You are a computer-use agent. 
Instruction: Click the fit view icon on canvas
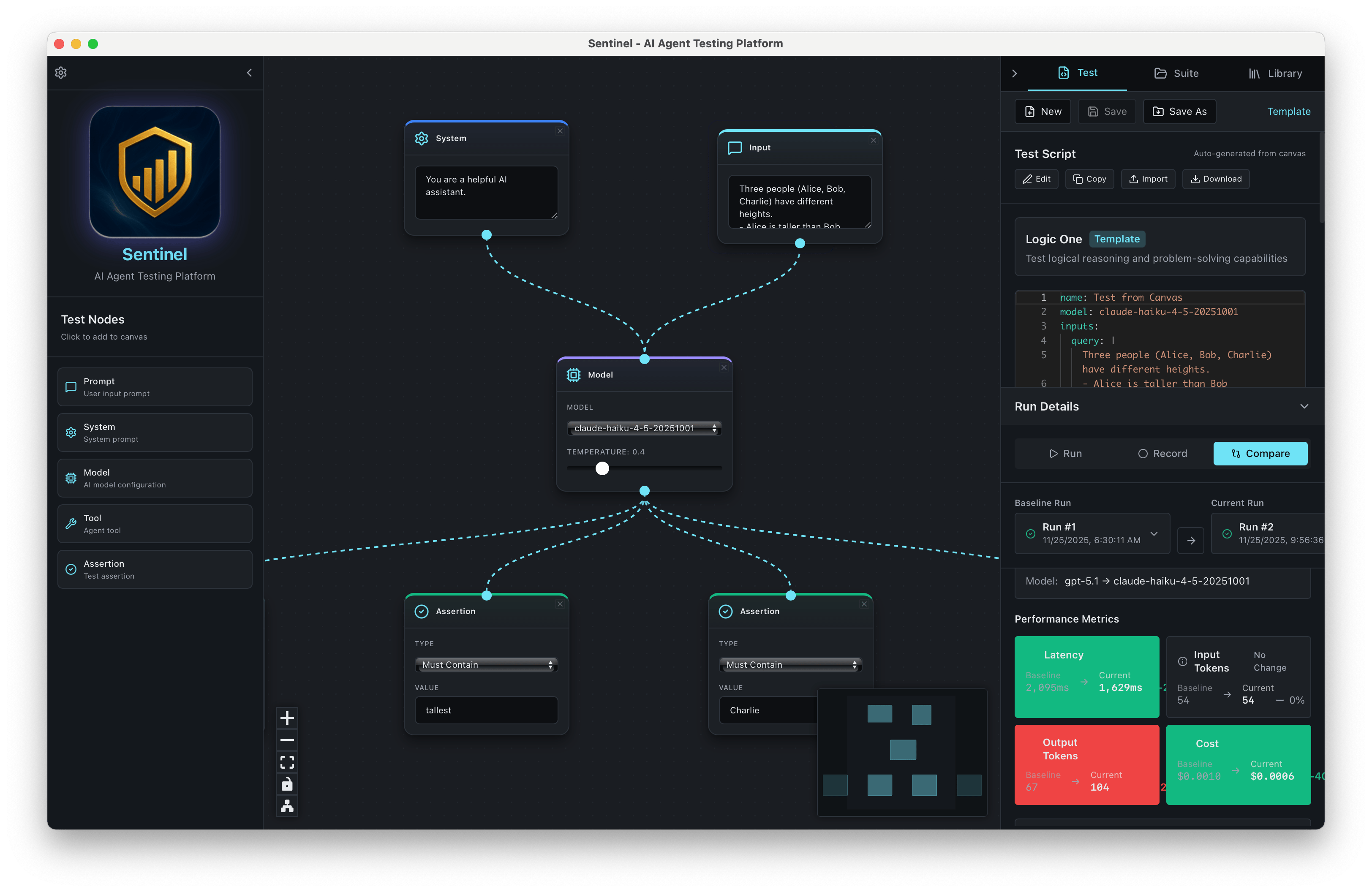click(287, 762)
